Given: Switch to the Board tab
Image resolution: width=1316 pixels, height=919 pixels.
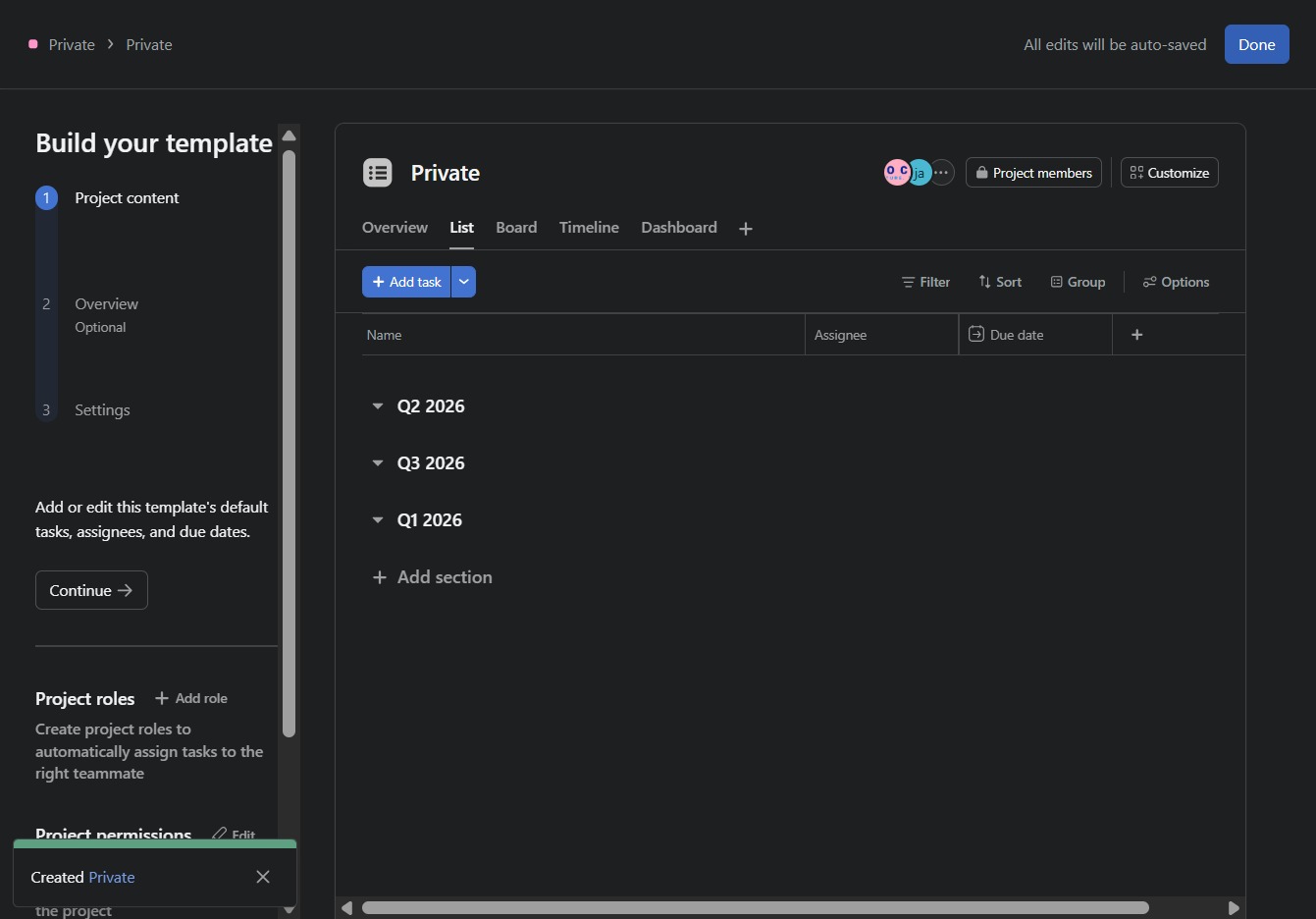Looking at the screenshot, I should [516, 228].
